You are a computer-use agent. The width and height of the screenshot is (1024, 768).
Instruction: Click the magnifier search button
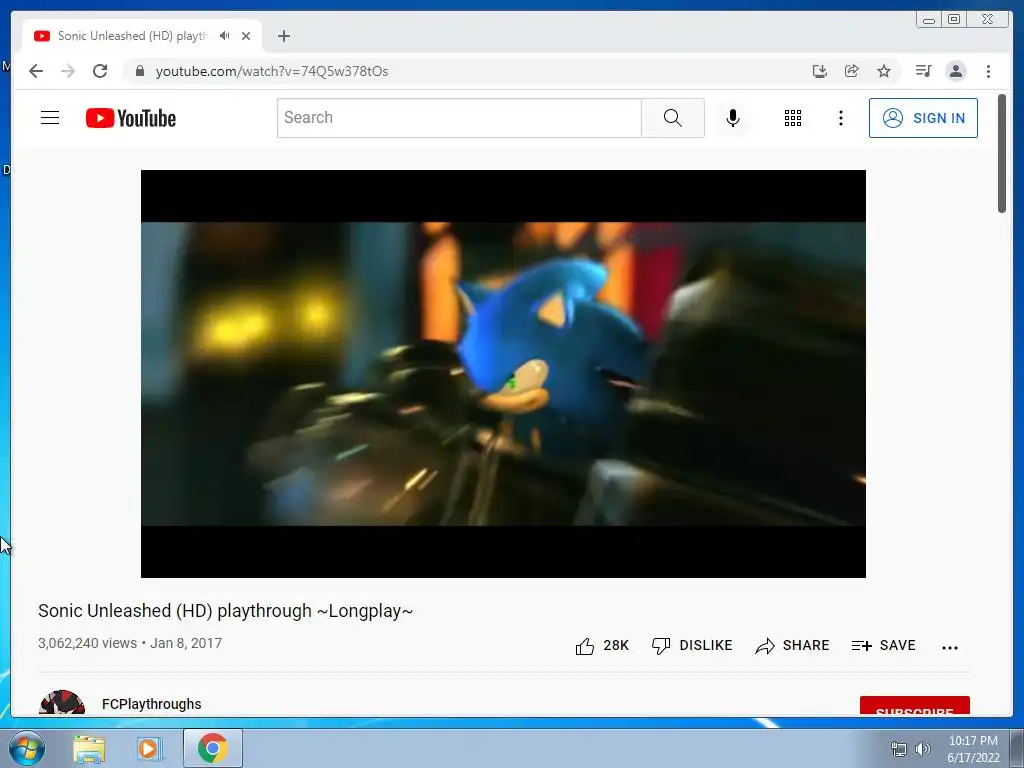pos(673,118)
